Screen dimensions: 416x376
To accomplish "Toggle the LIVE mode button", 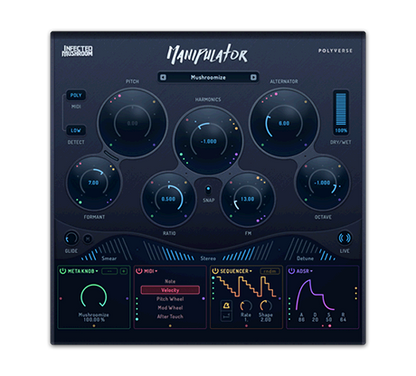I will click(x=344, y=238).
